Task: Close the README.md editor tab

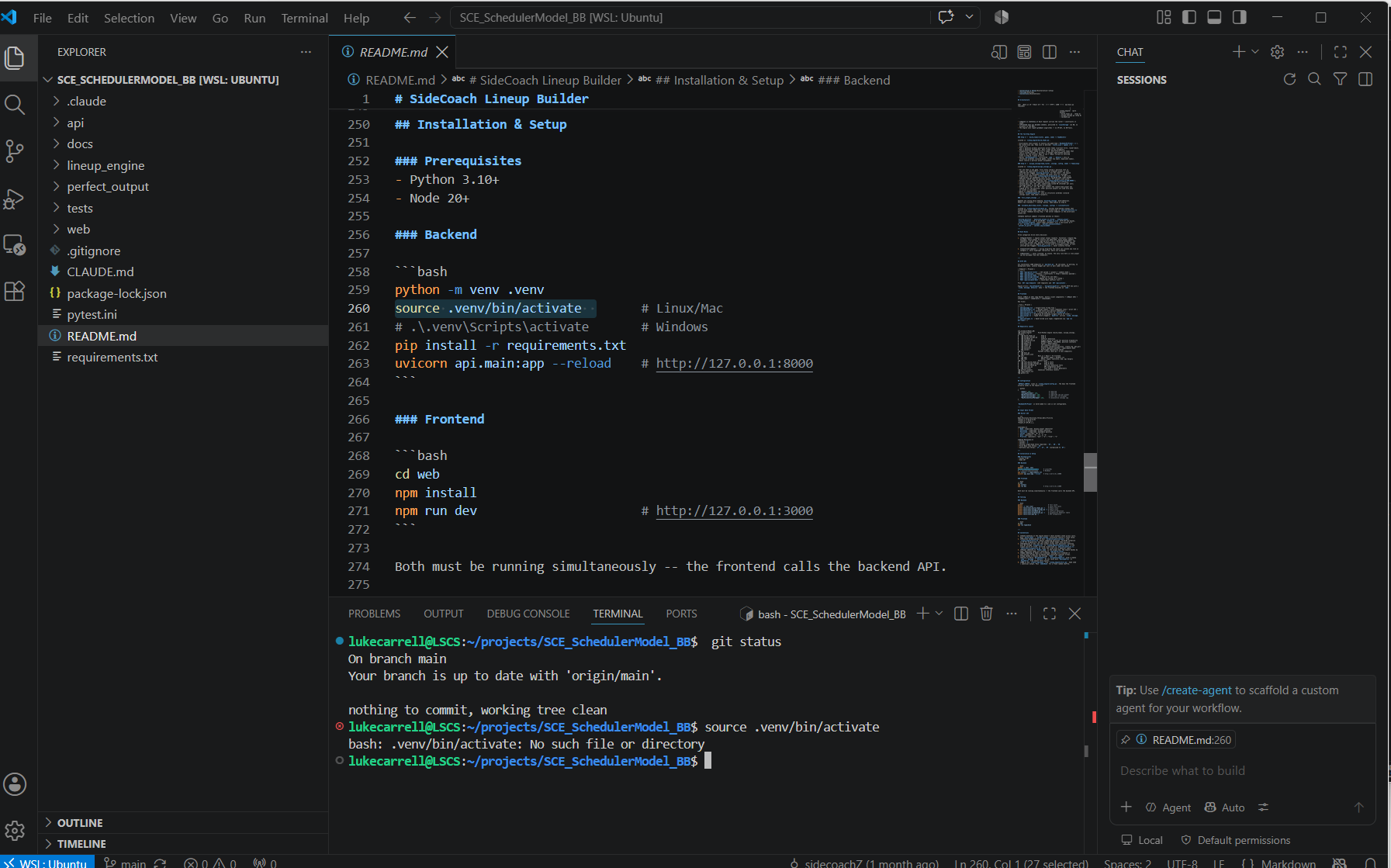Action: [442, 52]
